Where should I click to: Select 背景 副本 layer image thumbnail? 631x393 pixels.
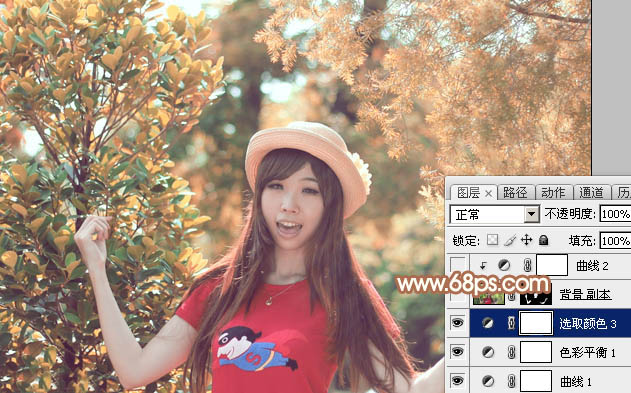point(489,297)
